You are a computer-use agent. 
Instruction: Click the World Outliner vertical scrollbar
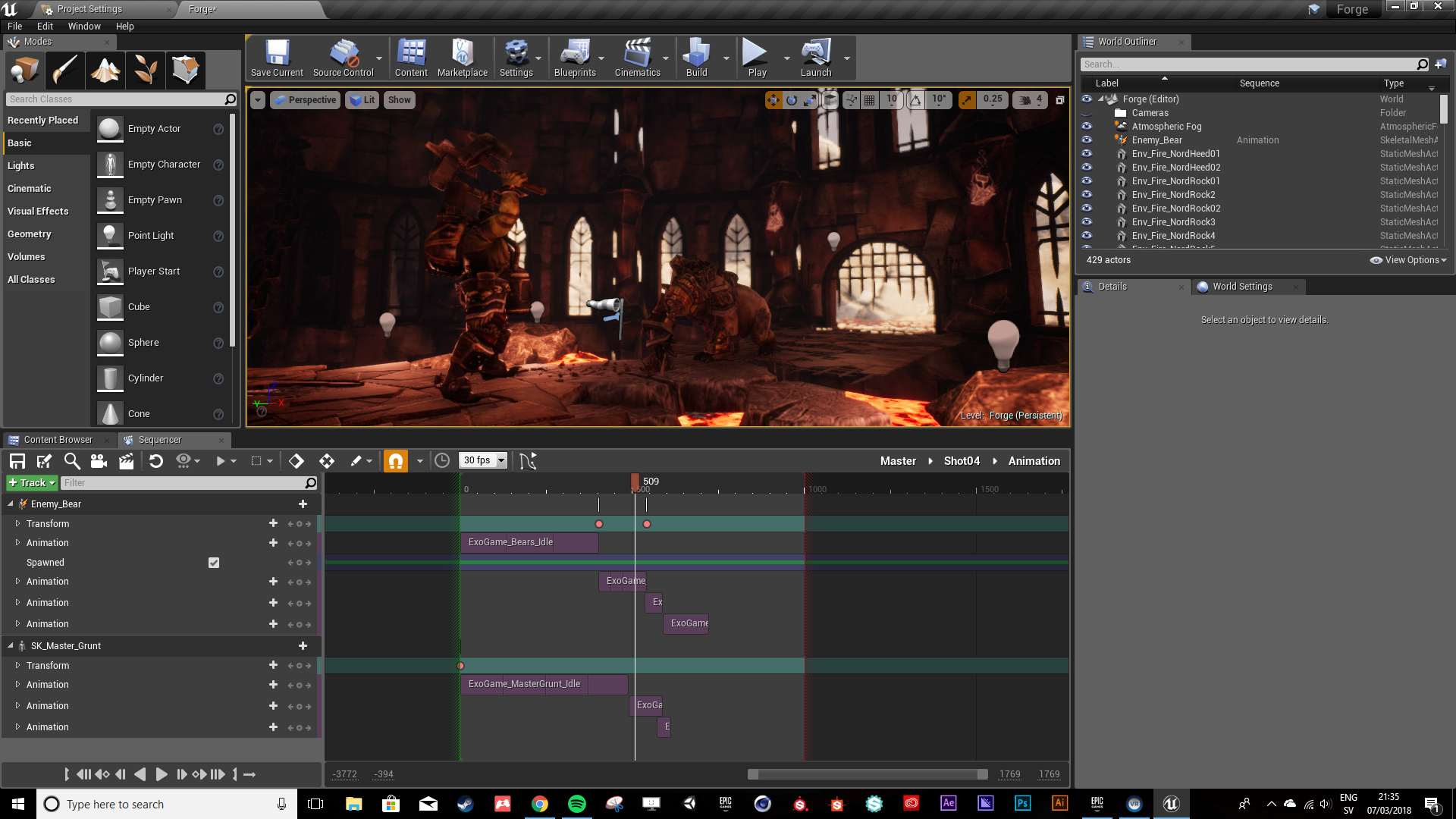tap(1443, 111)
